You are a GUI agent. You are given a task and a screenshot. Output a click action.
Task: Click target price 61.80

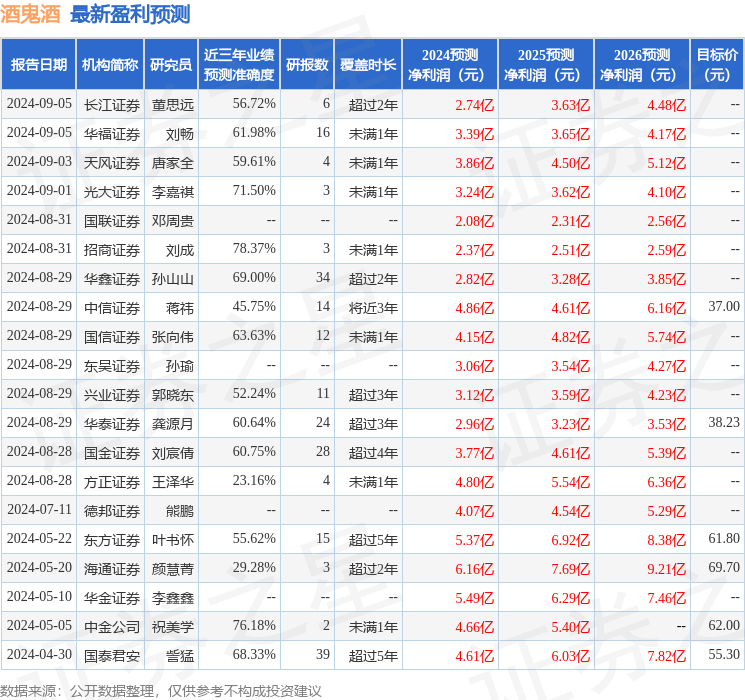click(724, 538)
